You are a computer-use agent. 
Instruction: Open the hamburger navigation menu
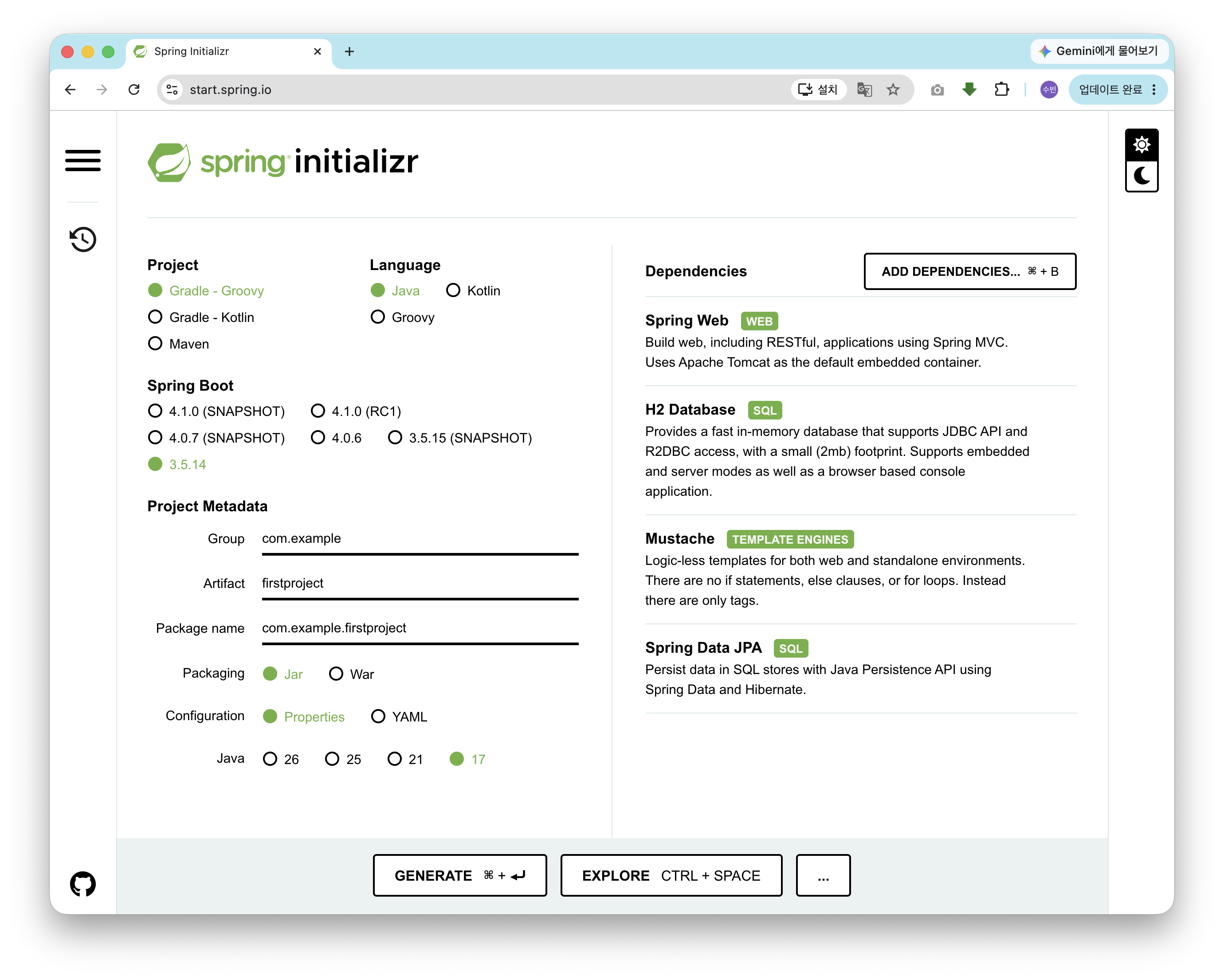83,161
